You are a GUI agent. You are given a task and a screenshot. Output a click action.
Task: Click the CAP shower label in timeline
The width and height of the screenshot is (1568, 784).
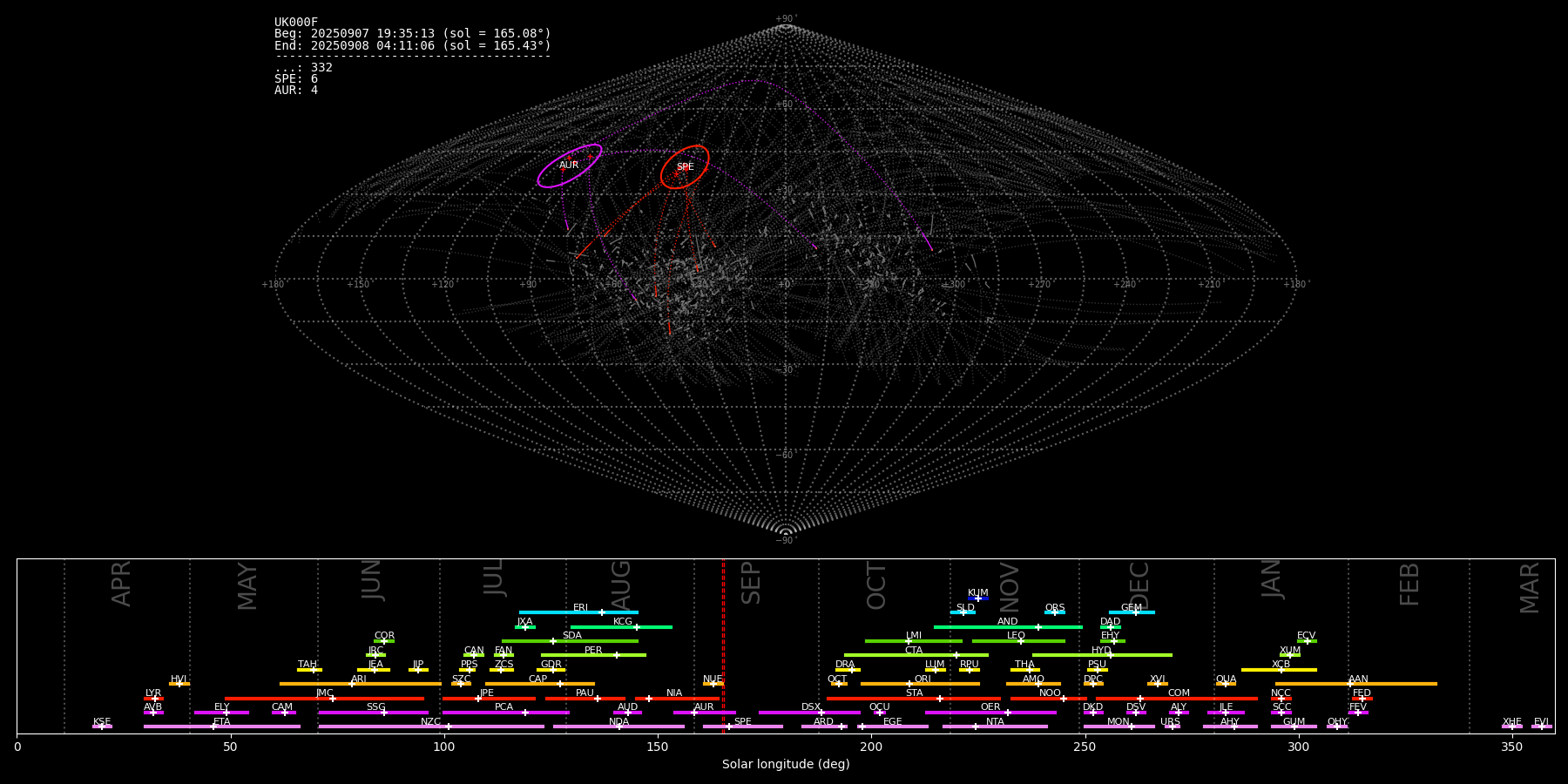pyautogui.click(x=538, y=679)
